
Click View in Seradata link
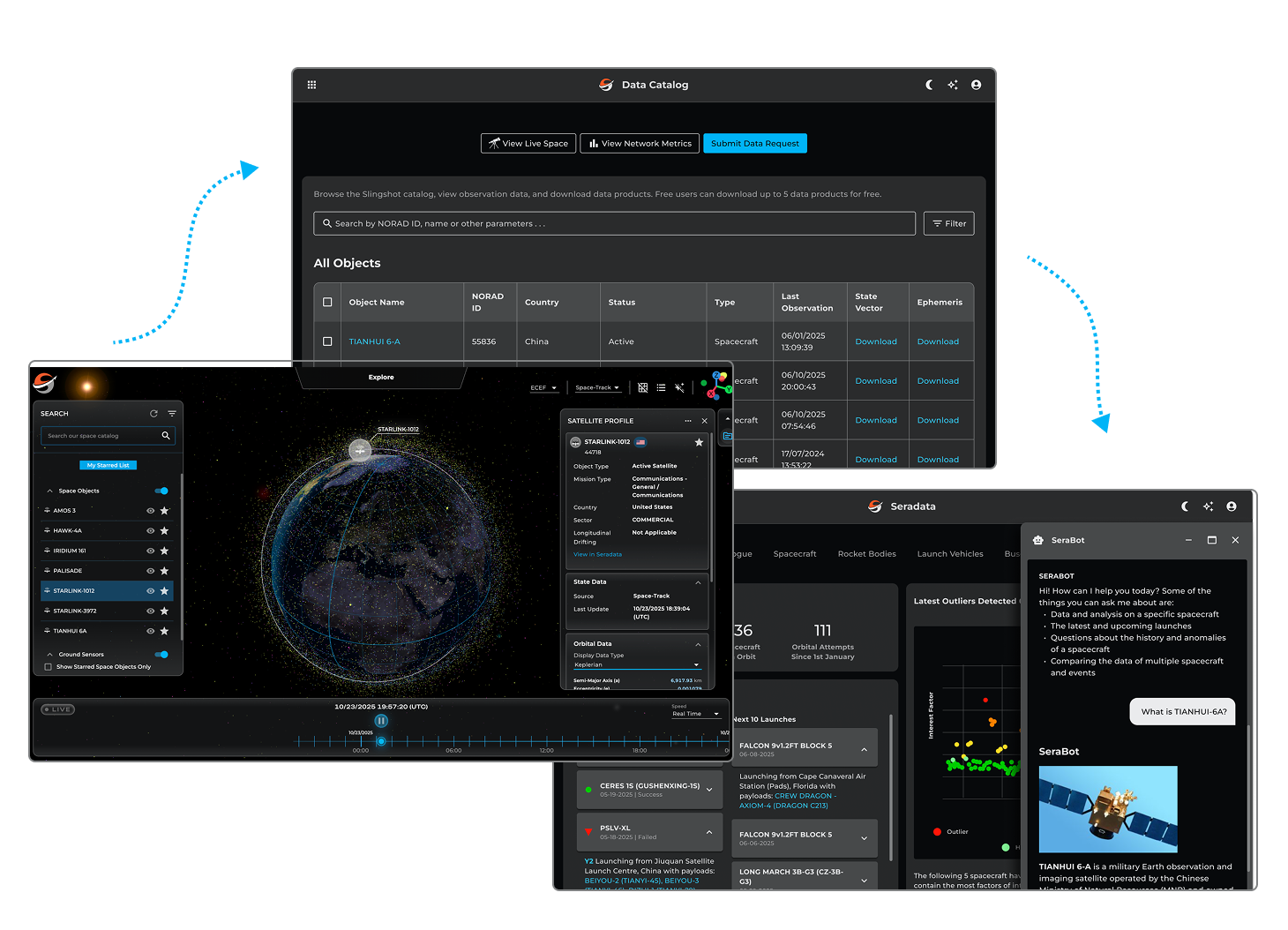pyautogui.click(x=597, y=554)
